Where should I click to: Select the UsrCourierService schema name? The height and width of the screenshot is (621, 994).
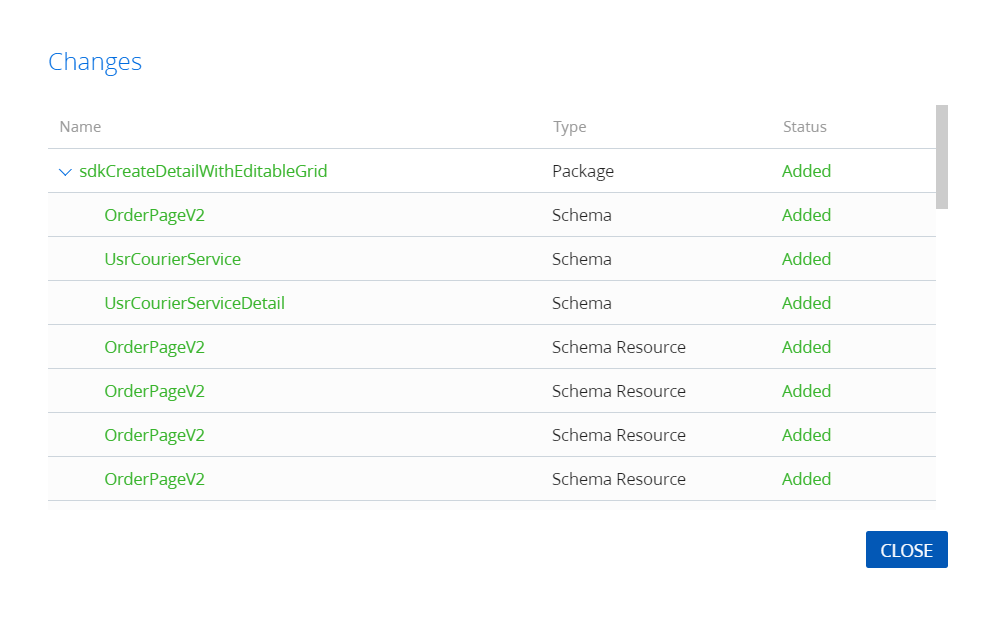[x=172, y=259]
